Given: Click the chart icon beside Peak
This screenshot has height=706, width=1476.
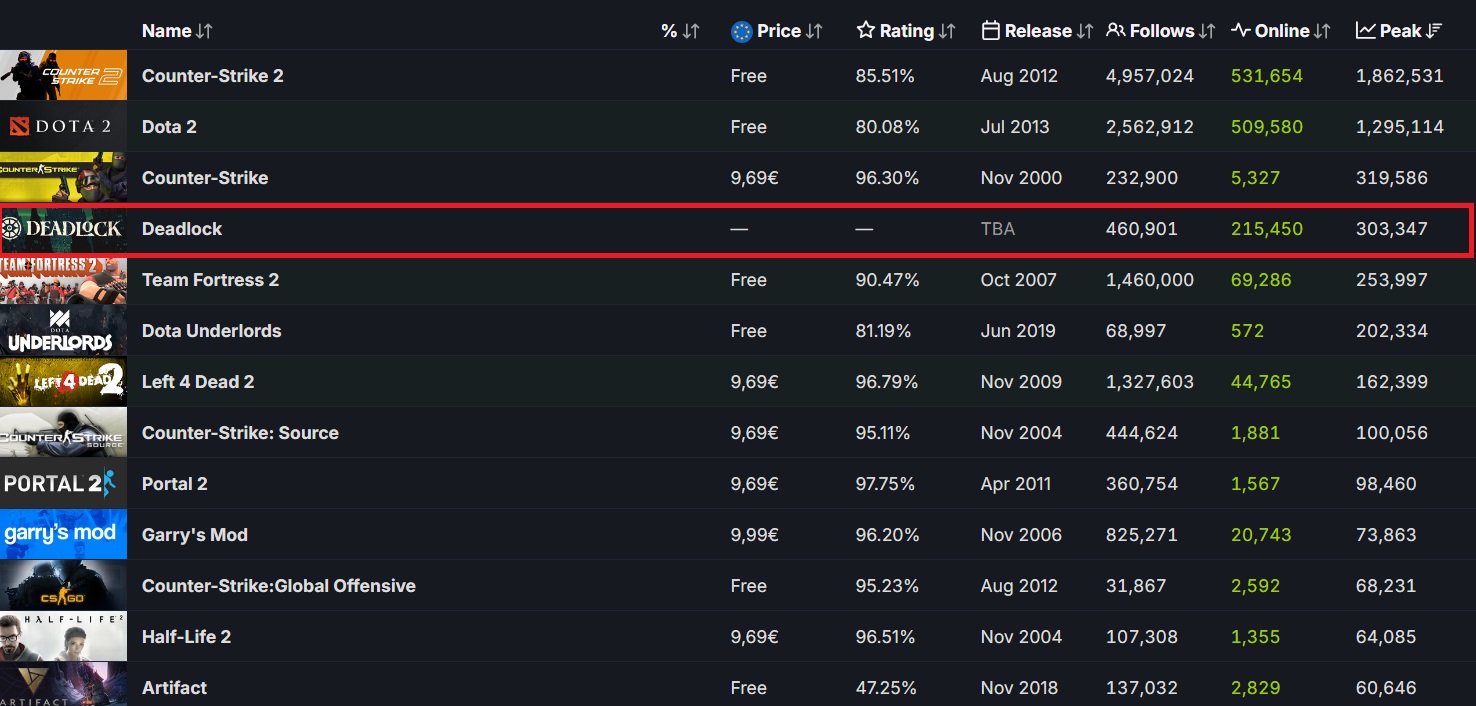Looking at the screenshot, I should 1366,31.
